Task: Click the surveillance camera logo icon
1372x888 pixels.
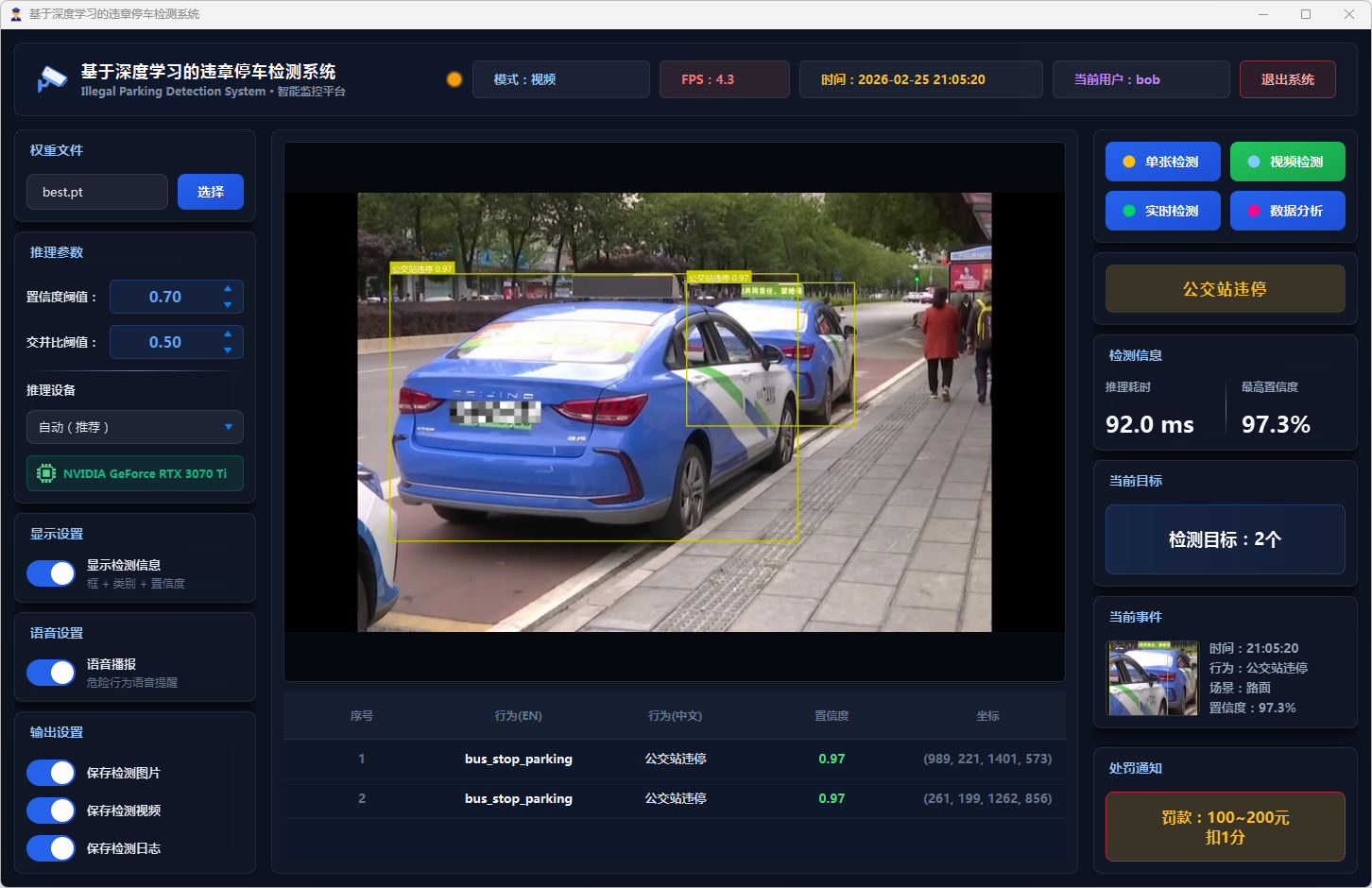Action: (52, 79)
